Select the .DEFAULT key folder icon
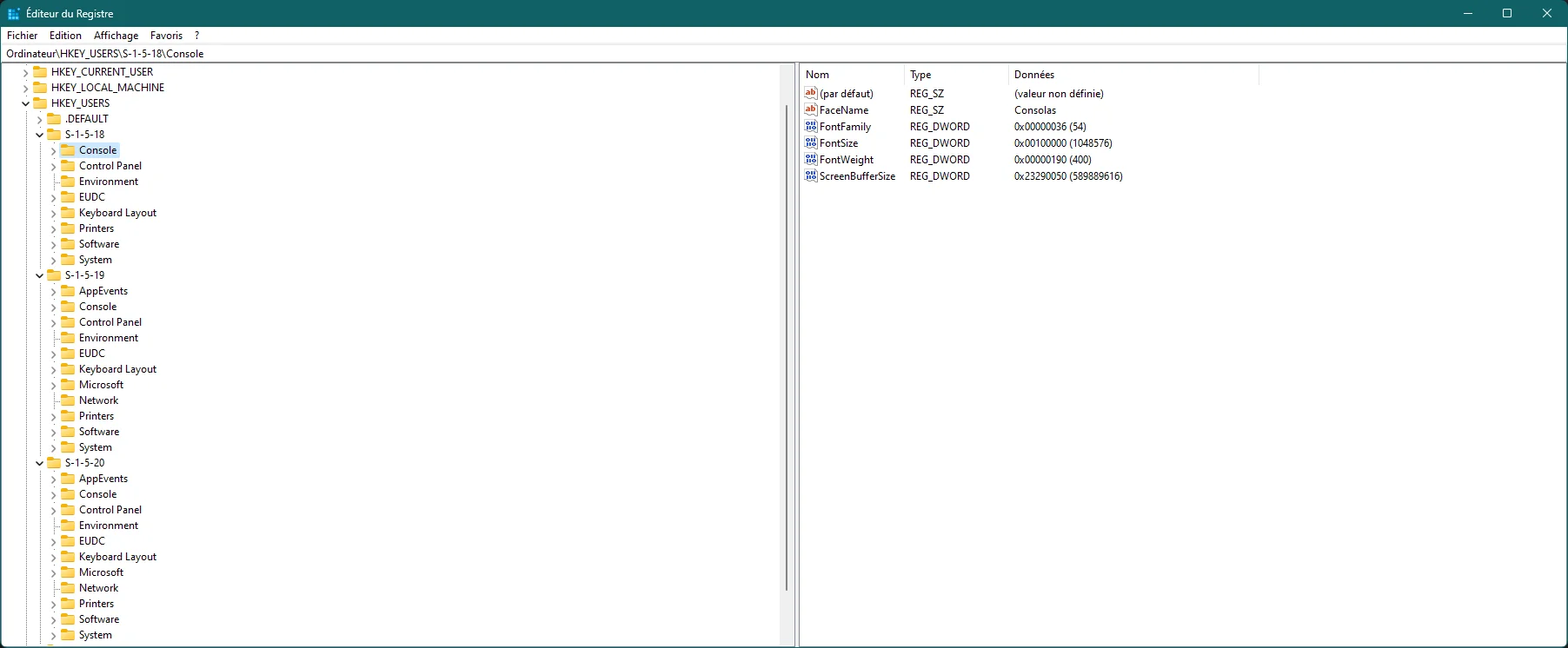The height and width of the screenshot is (648, 1568). [x=54, y=119]
